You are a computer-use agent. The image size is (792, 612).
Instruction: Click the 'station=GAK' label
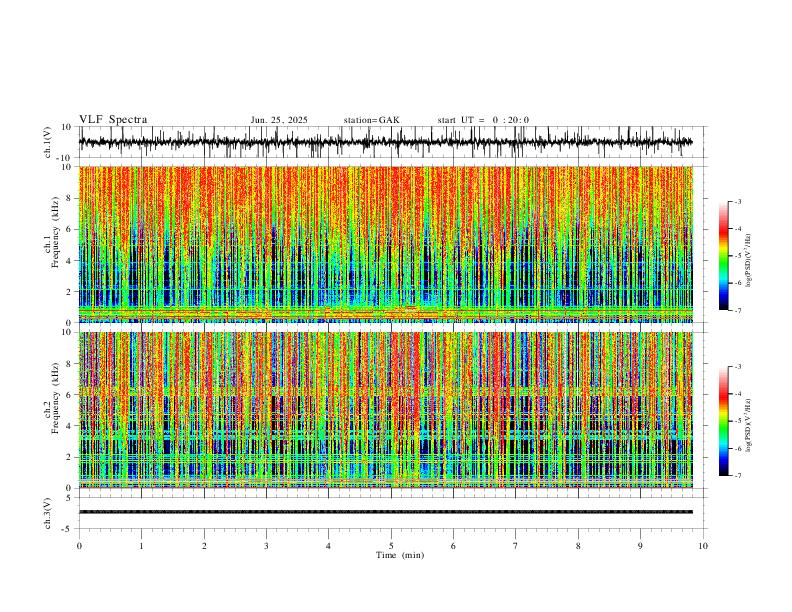click(x=371, y=120)
